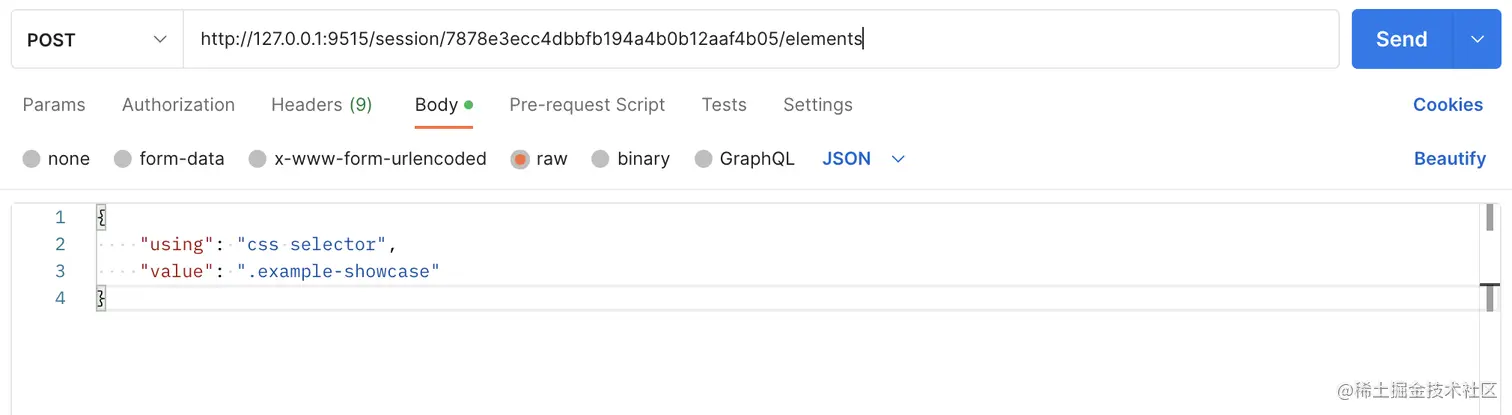This screenshot has width=1512, height=415.
Task: Choose the x-www-form-urlencoded radio option
Action: pos(258,159)
